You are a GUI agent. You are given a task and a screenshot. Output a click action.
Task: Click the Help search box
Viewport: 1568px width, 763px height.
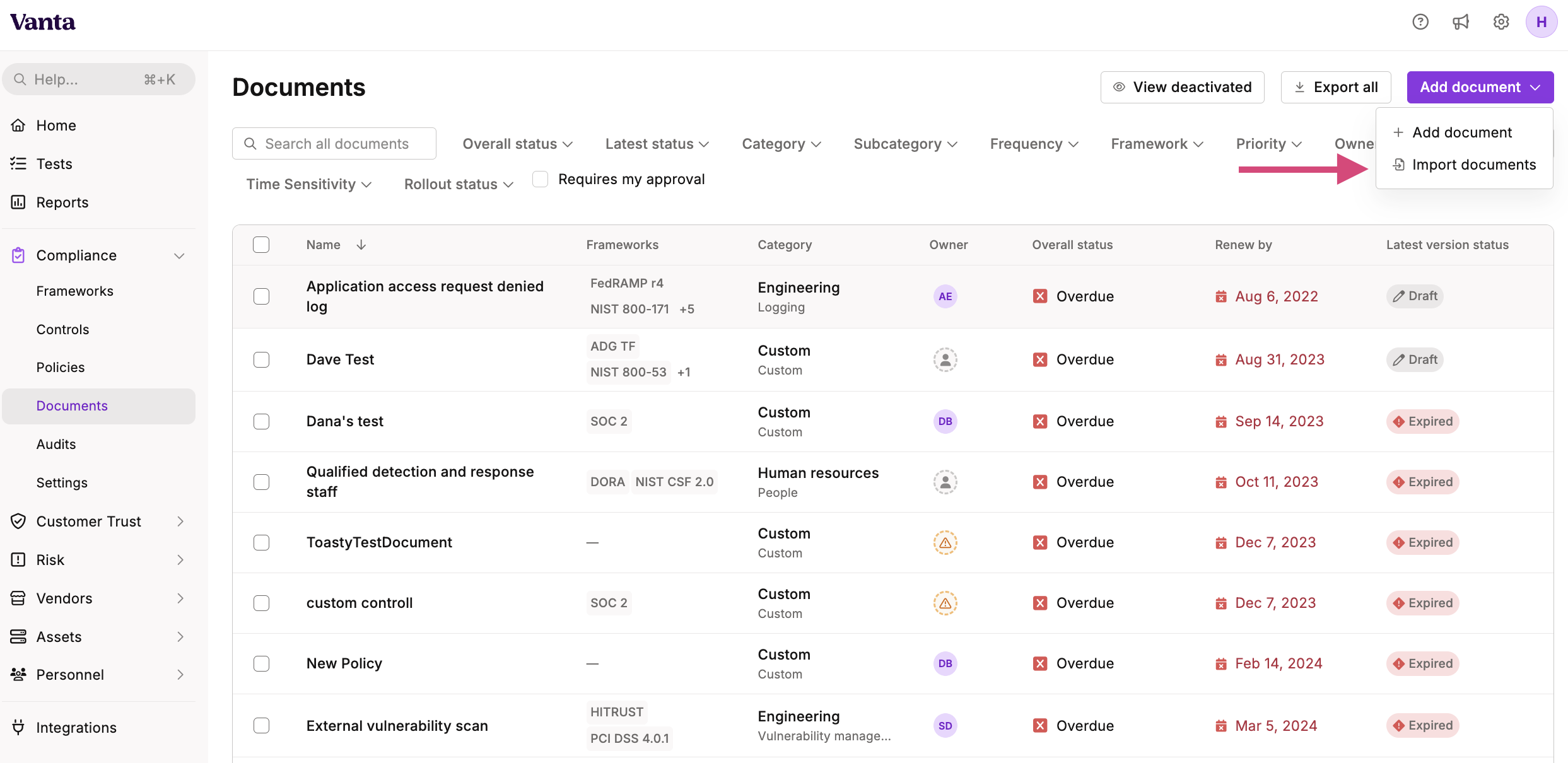[x=98, y=79]
